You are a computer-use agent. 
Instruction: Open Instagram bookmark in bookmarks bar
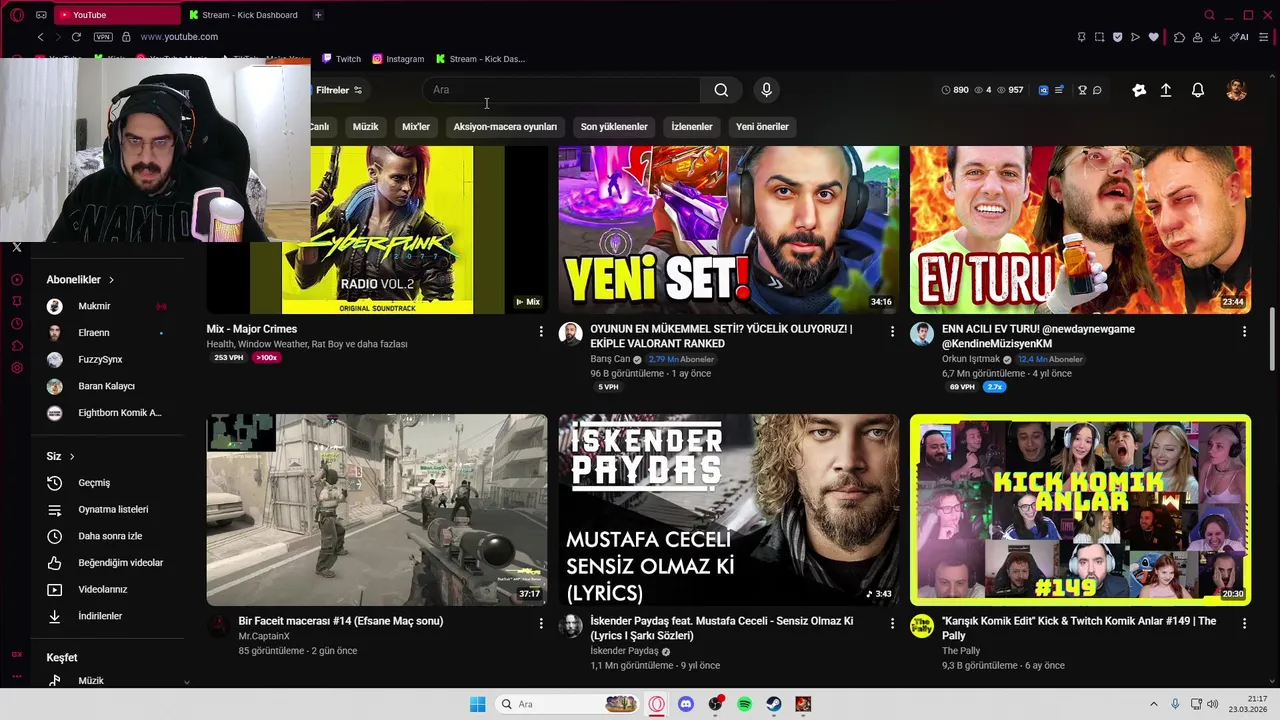pos(398,59)
